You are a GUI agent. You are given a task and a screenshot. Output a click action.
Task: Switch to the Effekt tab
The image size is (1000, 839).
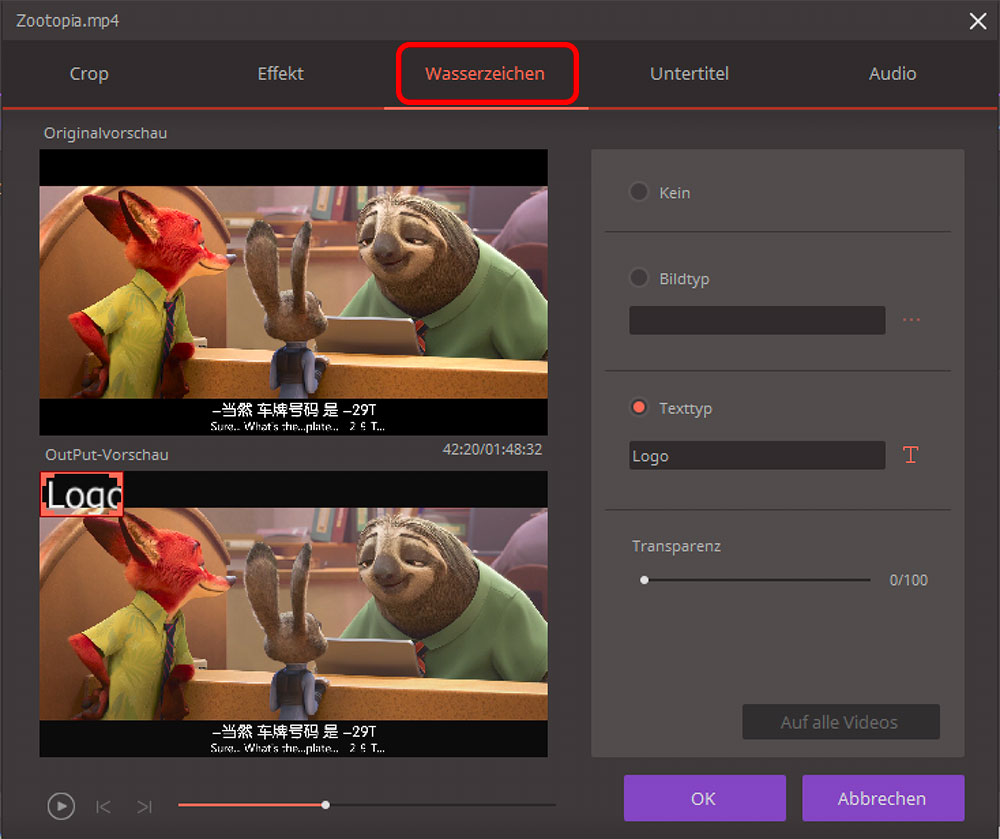click(281, 74)
